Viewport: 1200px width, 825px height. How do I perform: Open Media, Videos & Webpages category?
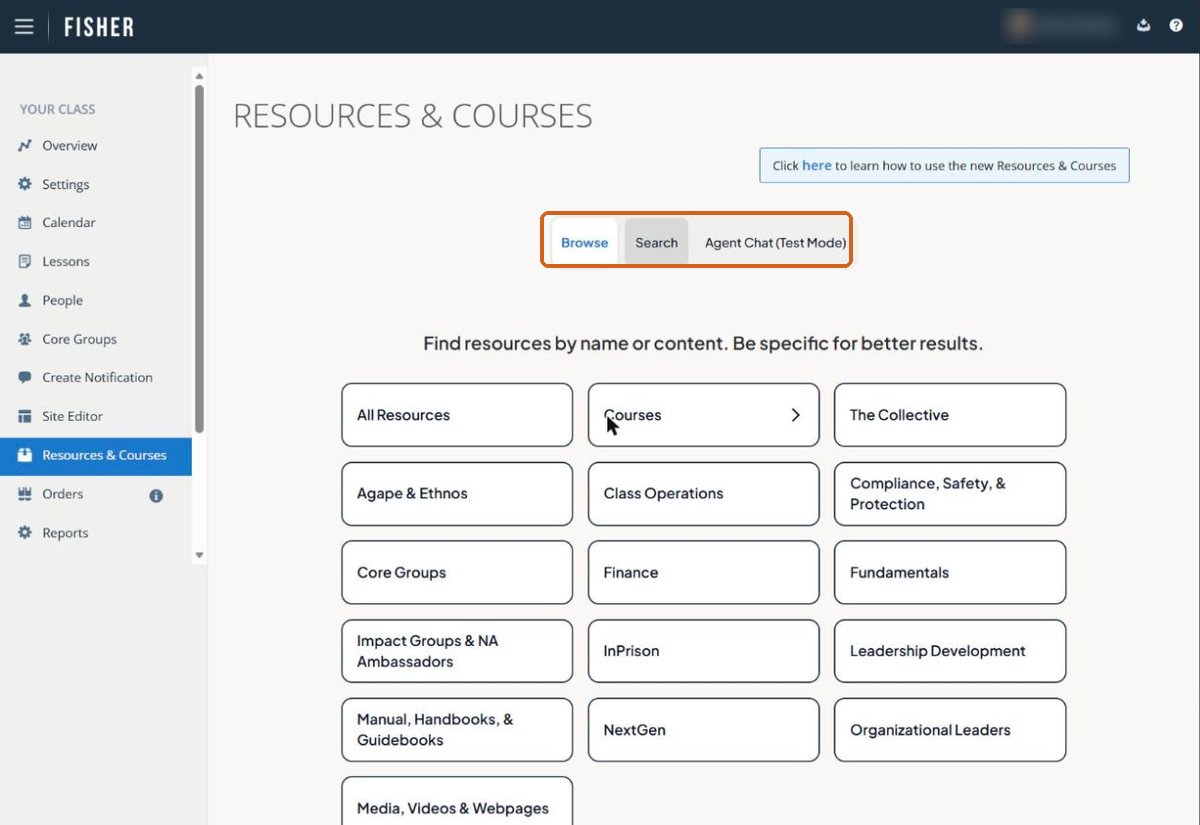[457, 801]
